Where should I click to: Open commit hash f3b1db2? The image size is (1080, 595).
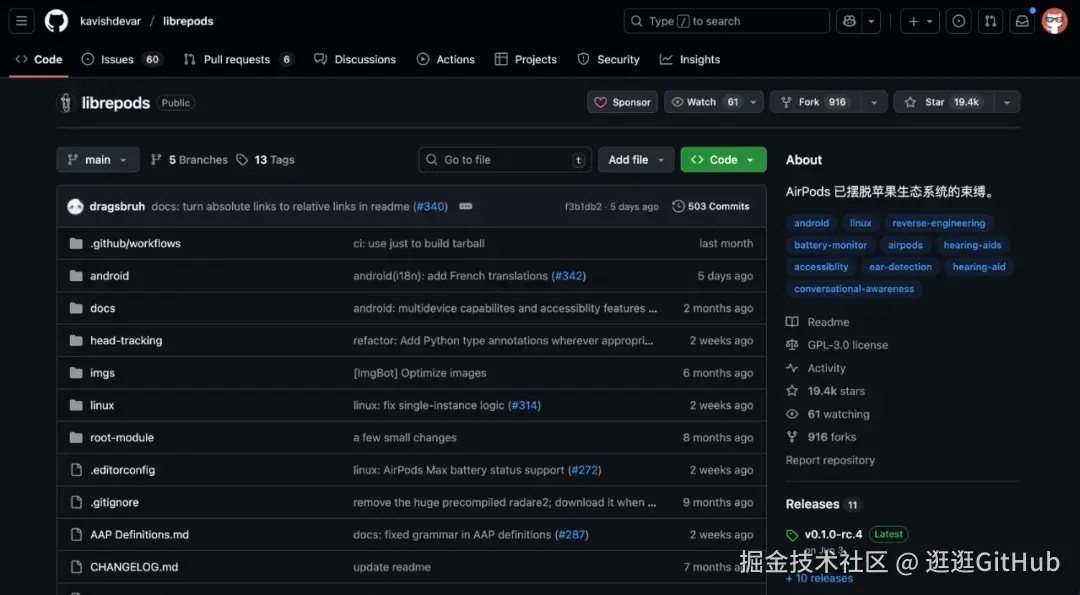pos(583,207)
